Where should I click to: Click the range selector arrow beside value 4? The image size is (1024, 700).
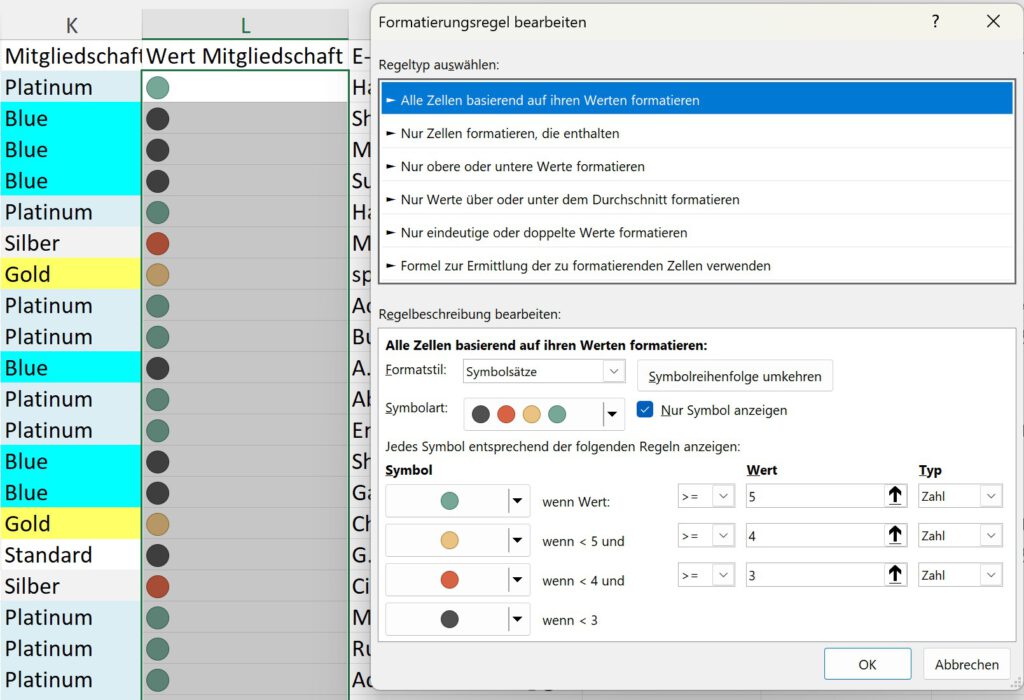(895, 536)
